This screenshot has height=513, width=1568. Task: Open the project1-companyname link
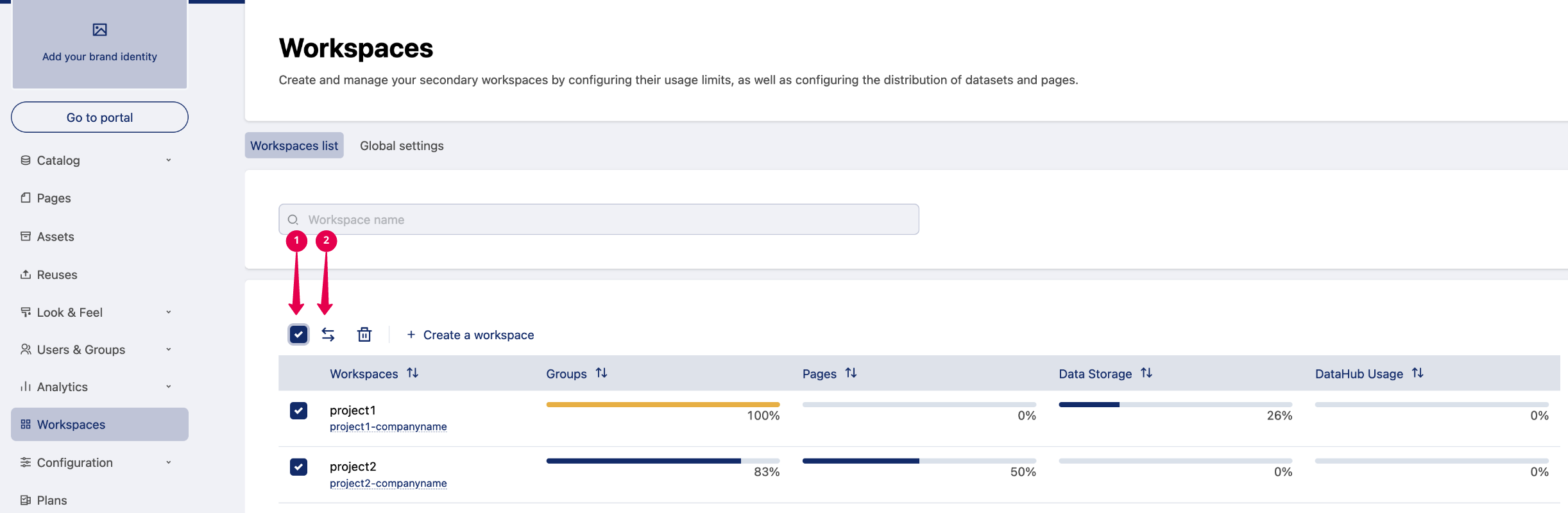[x=388, y=427]
